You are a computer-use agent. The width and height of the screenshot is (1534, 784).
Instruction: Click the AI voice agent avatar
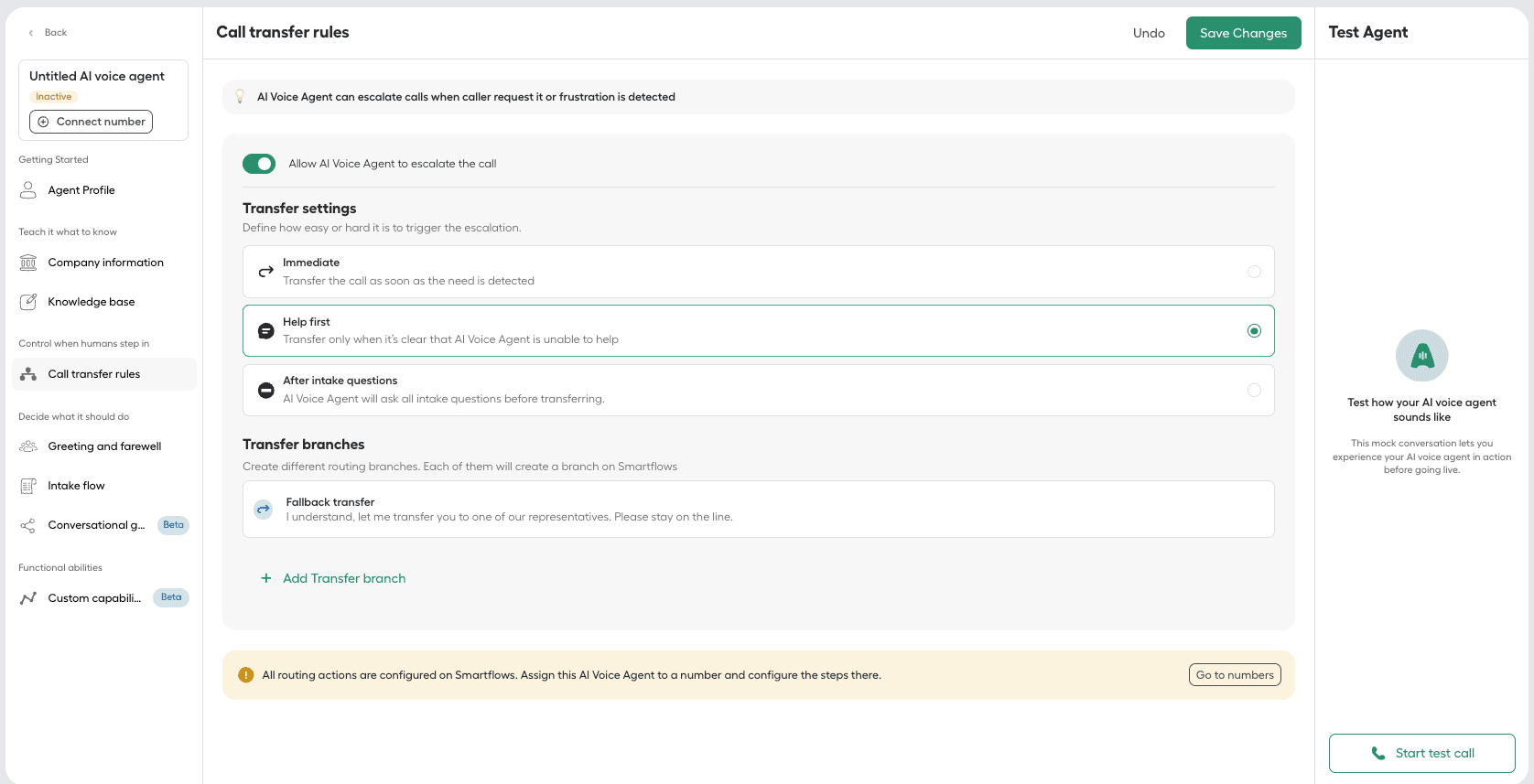[1421, 356]
